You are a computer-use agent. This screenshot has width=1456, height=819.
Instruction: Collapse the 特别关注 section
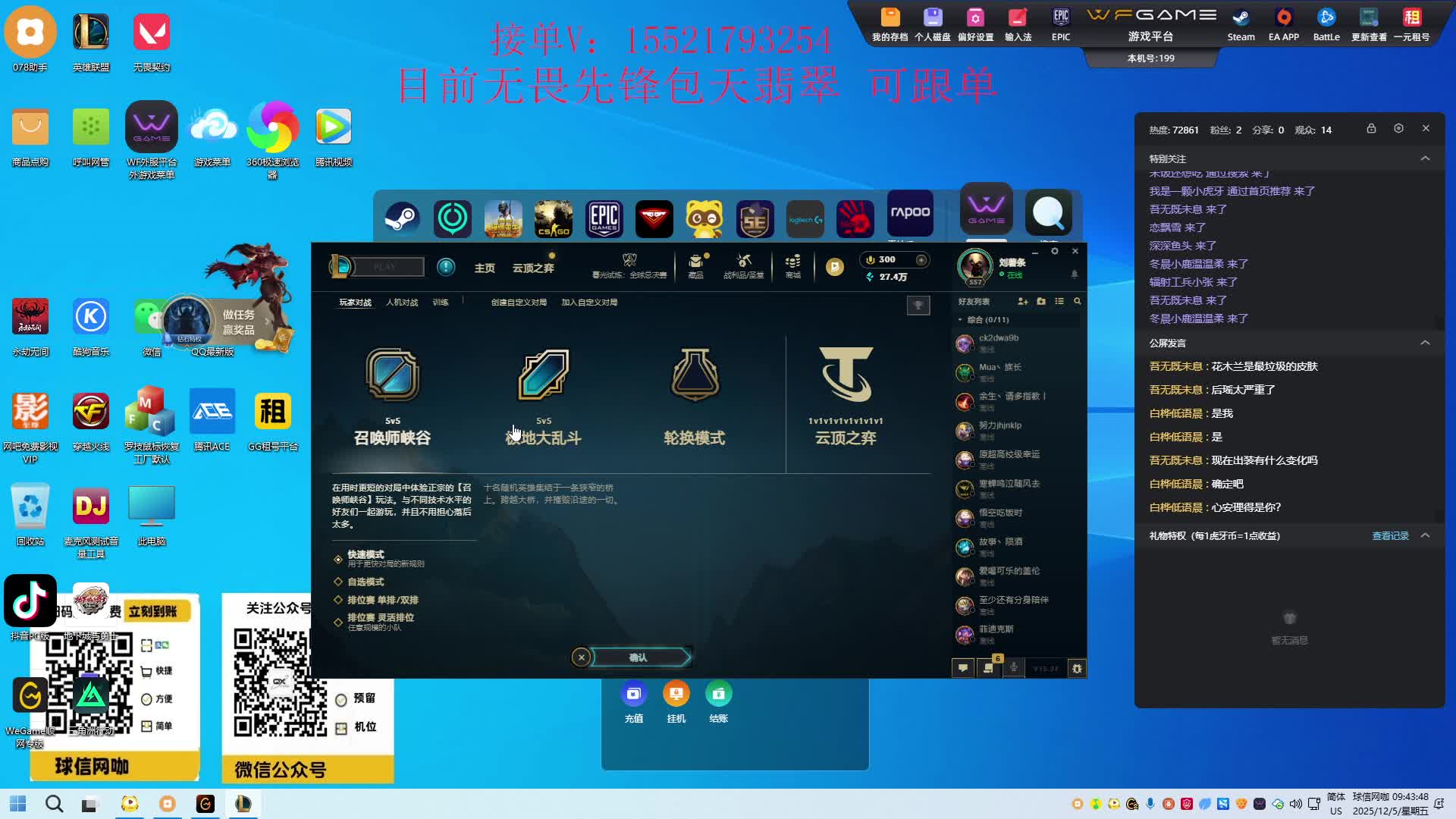[1425, 158]
